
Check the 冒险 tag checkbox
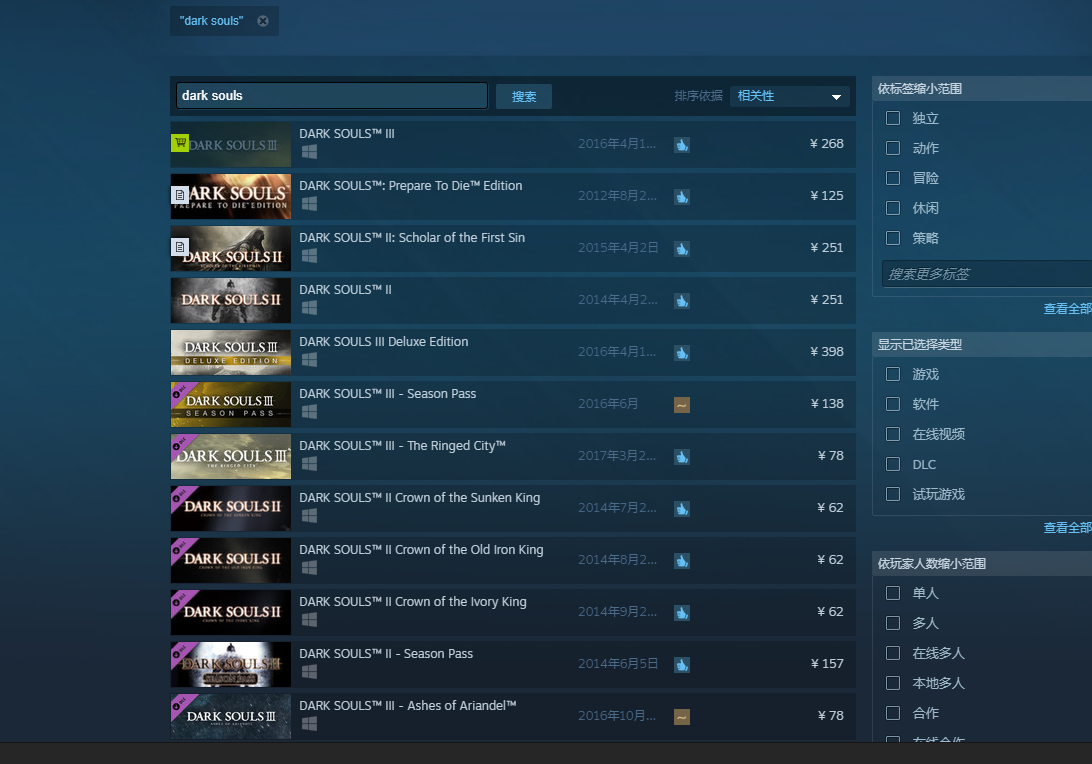893,178
